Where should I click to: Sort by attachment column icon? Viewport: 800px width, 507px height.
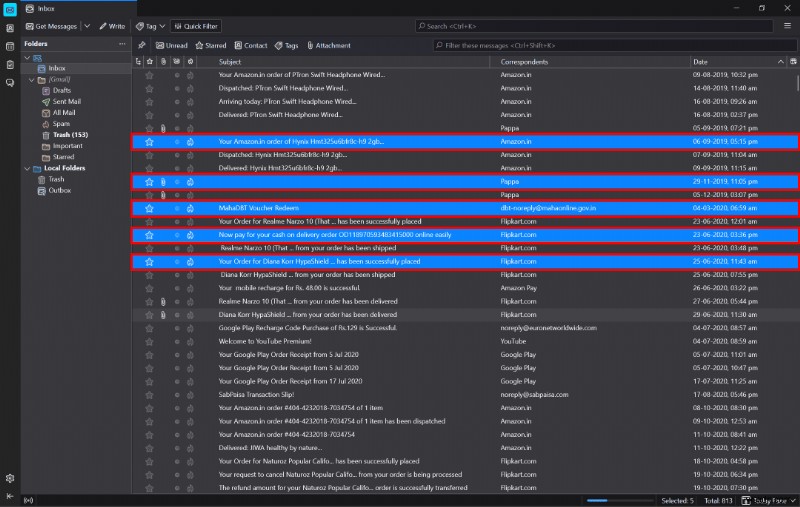[163, 62]
